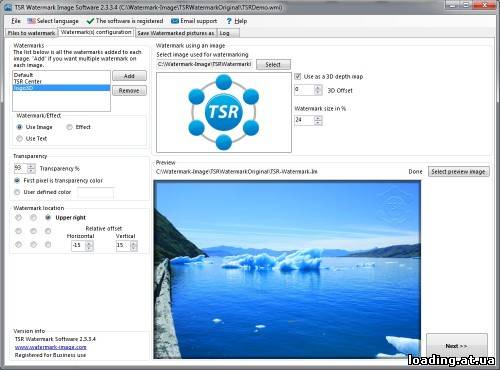Click the Vertical offset spinner arrows
500x370 pixels.
click(134, 246)
